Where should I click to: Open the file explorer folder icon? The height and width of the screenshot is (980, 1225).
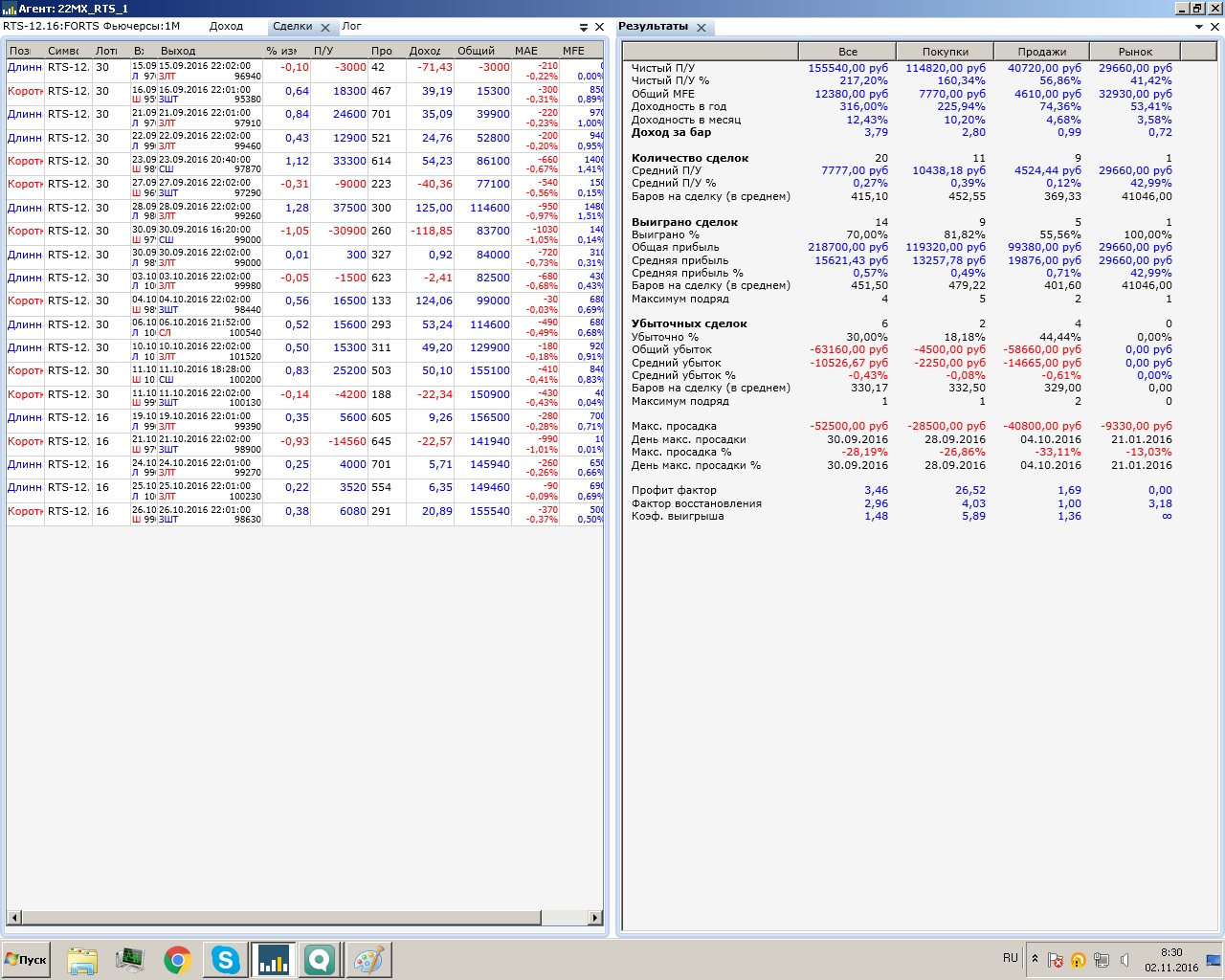pyautogui.click(x=82, y=960)
